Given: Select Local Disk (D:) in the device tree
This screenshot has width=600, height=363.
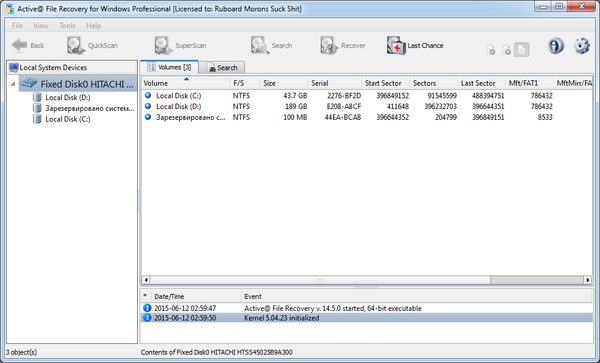Looking at the screenshot, I should 67,98.
